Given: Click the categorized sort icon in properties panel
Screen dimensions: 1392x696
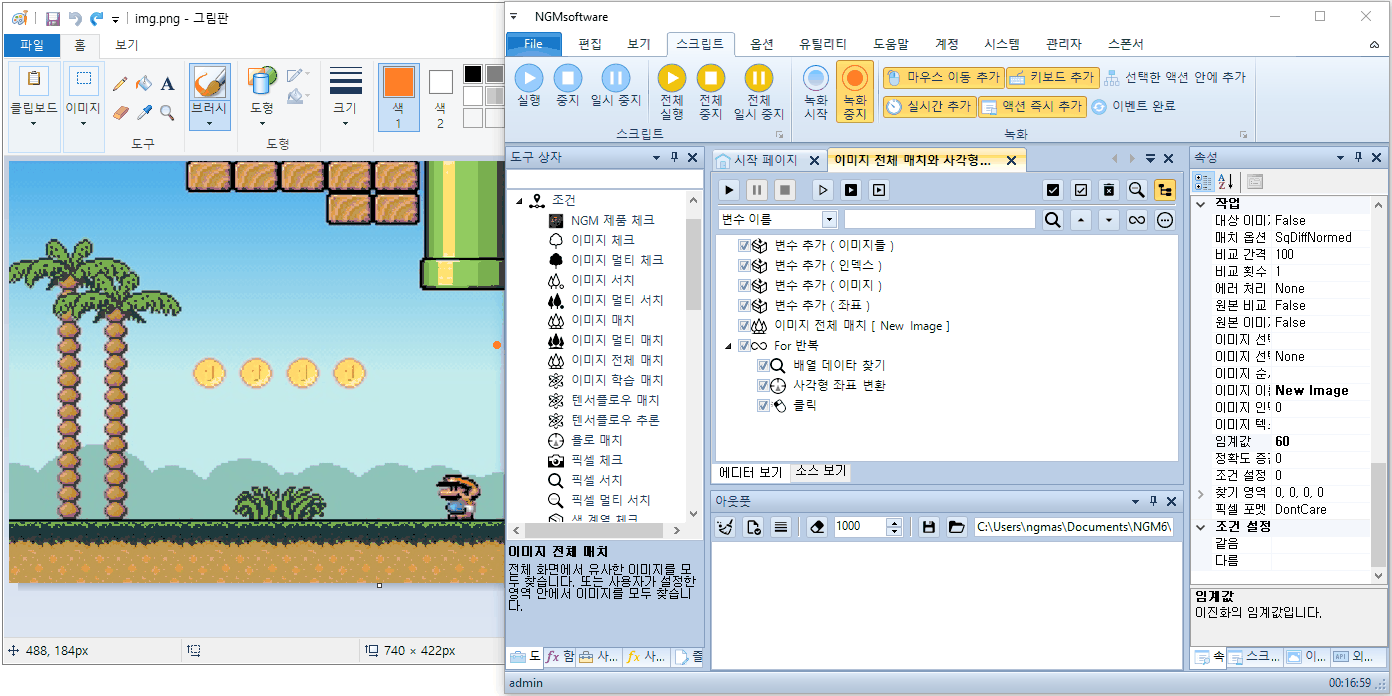Looking at the screenshot, I should click(1204, 181).
